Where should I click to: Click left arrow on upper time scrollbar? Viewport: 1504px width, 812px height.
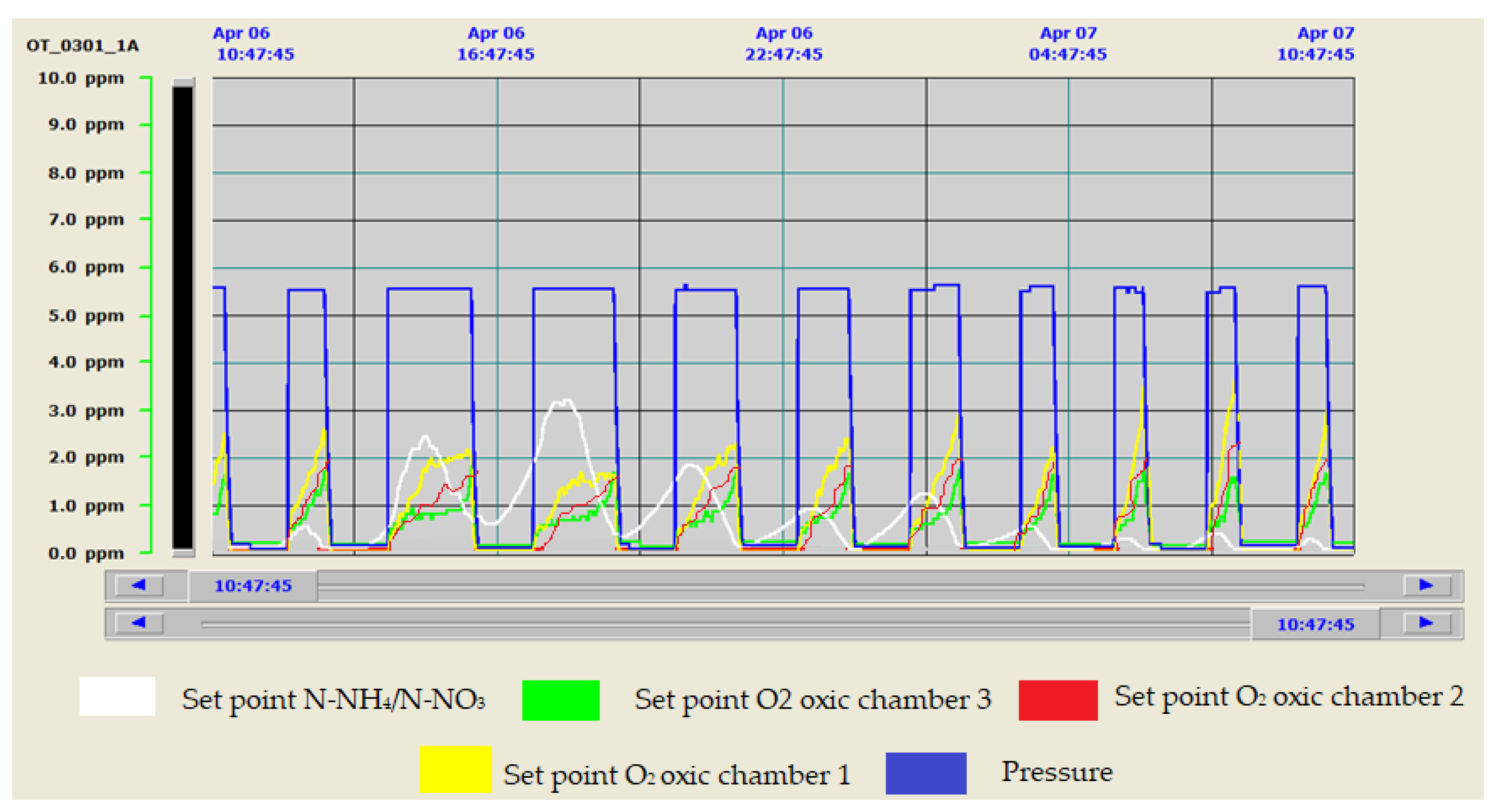[139, 585]
